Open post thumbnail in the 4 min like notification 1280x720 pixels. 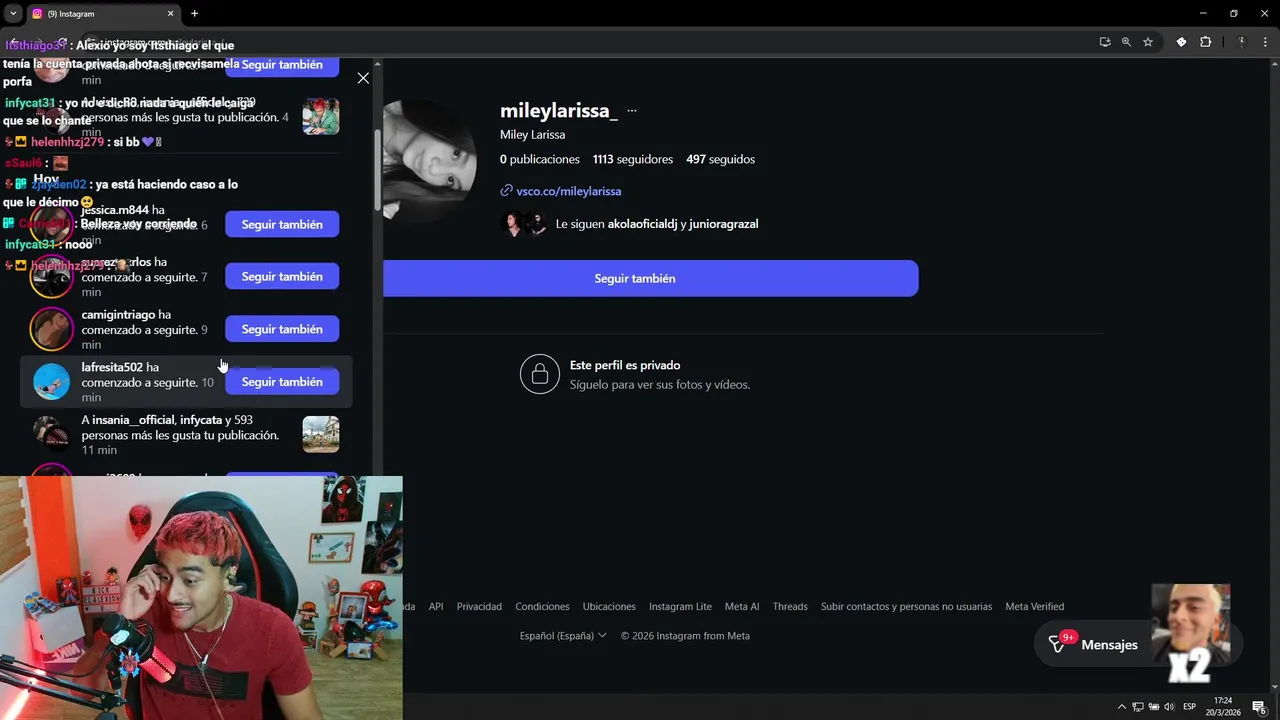coord(321,117)
